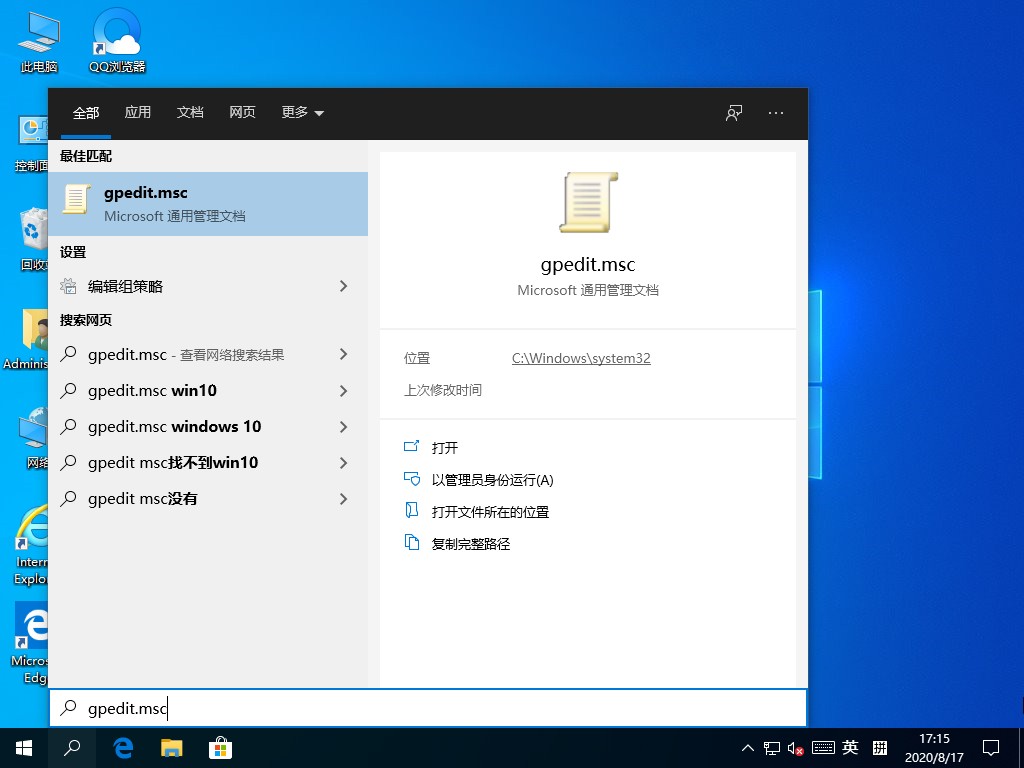Click the muted speaker icon in tray
This screenshot has height=768, width=1024.
coord(795,747)
